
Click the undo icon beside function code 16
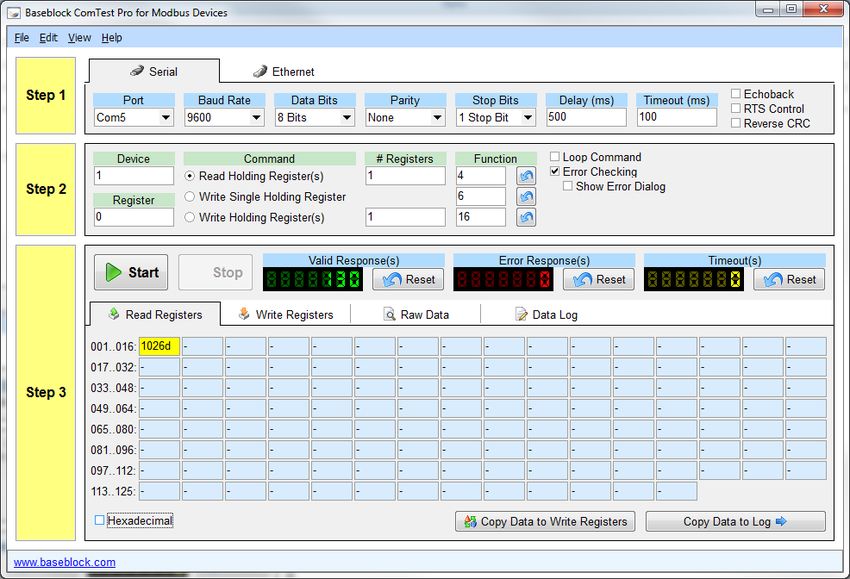pyautogui.click(x=526, y=217)
